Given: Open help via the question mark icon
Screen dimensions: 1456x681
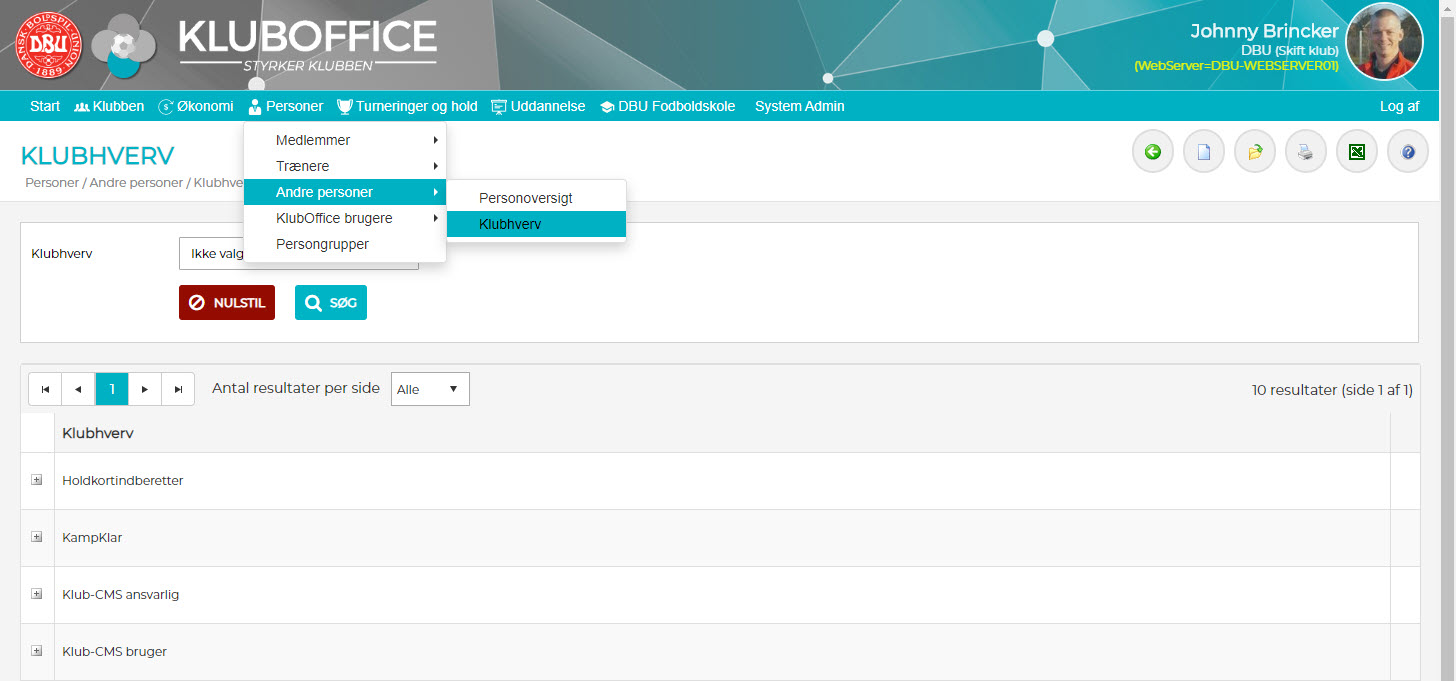Looking at the screenshot, I should point(1408,152).
